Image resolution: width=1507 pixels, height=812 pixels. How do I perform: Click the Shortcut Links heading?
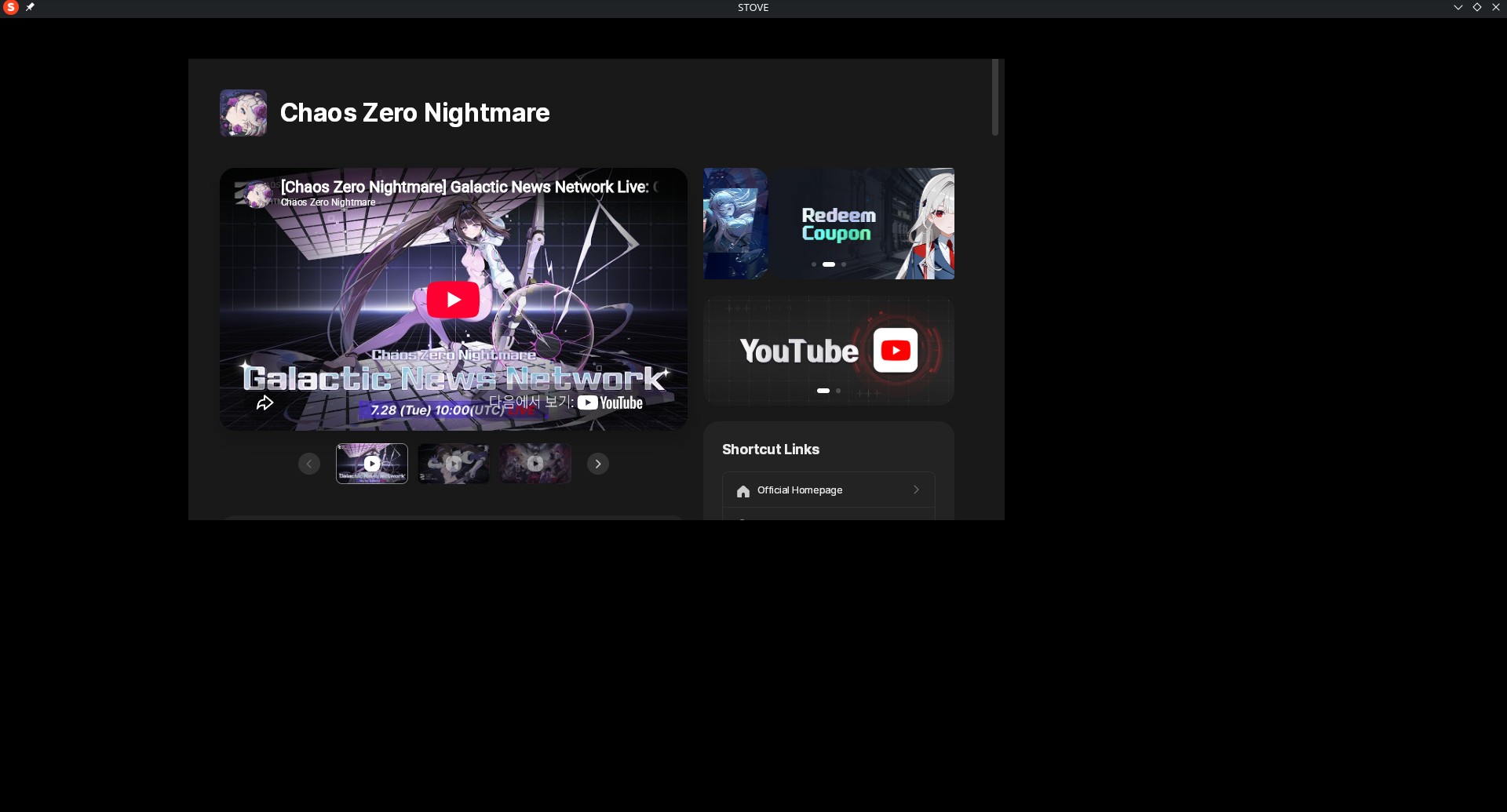coord(771,450)
